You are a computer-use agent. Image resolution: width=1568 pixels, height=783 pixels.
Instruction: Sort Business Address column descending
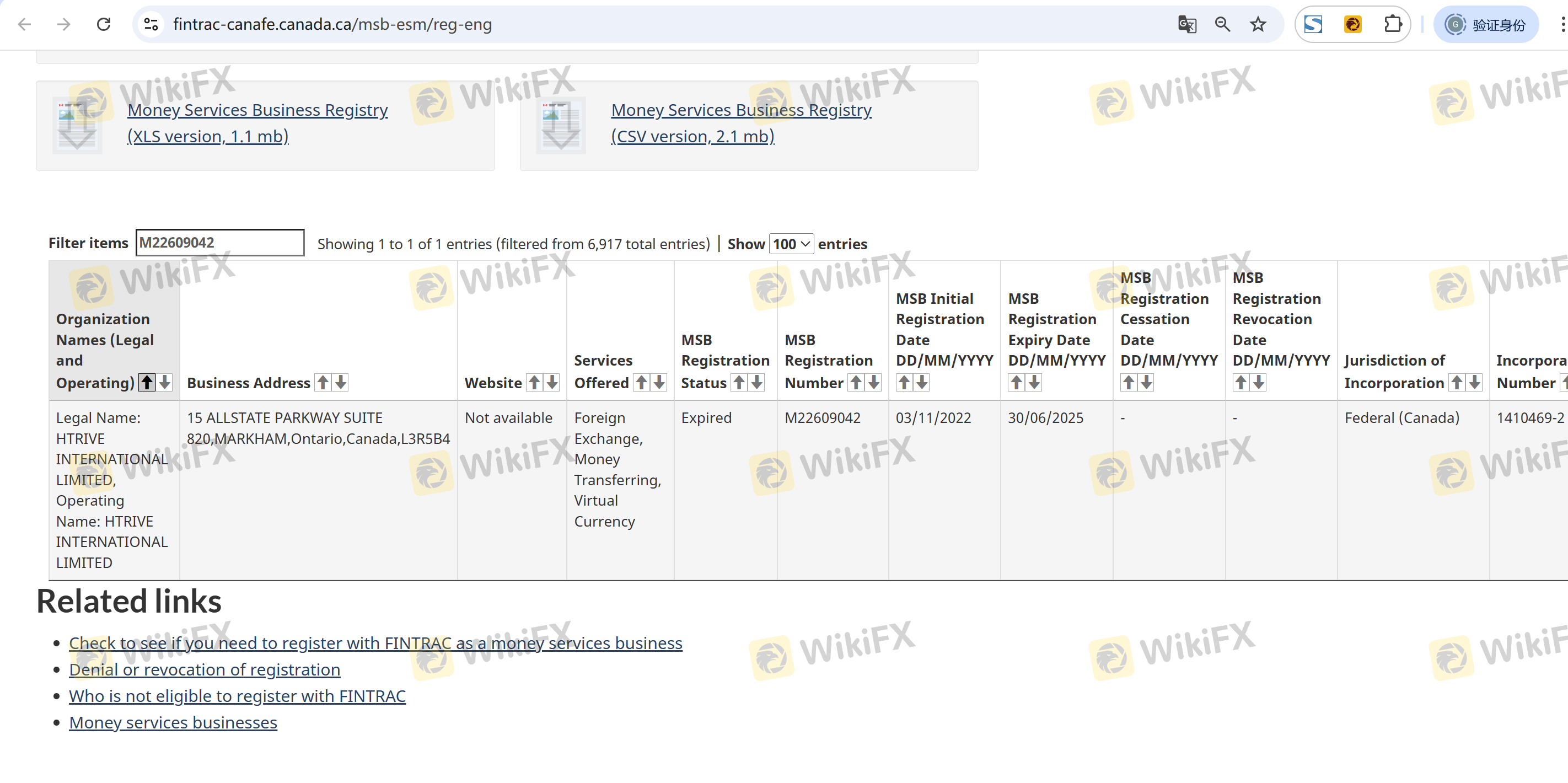pos(341,382)
